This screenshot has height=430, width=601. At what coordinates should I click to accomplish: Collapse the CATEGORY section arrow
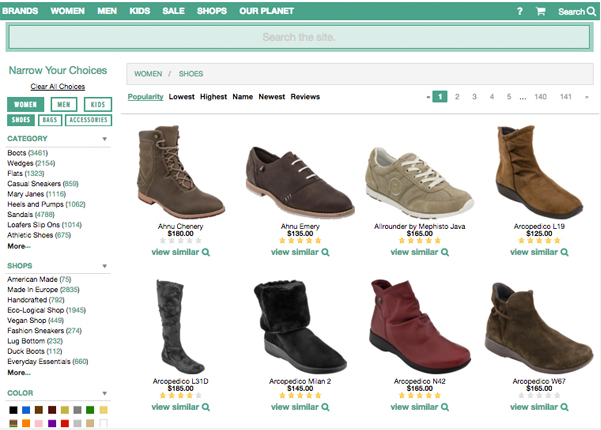104,139
